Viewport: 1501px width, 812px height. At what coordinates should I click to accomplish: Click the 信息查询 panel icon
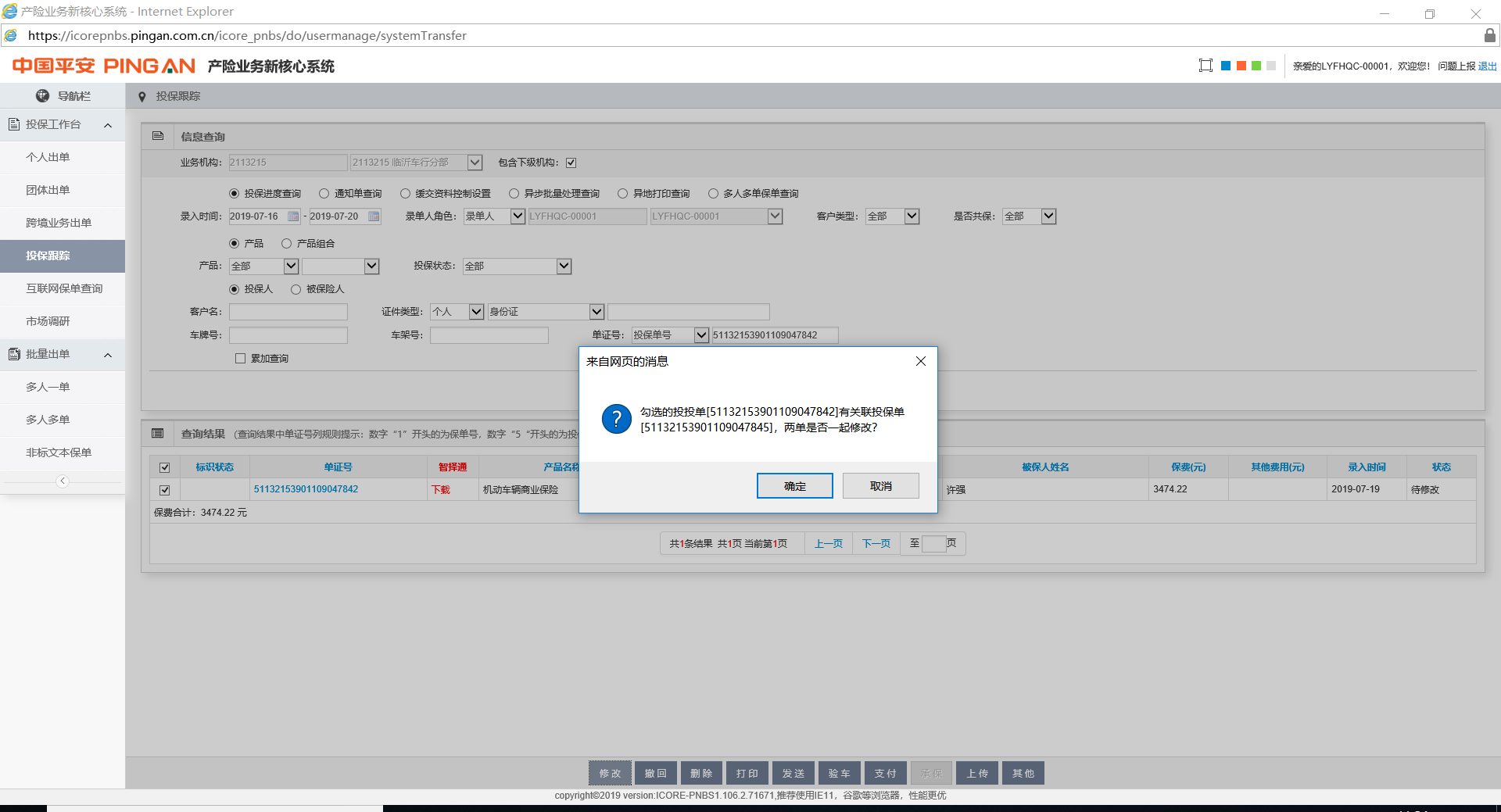pos(158,136)
